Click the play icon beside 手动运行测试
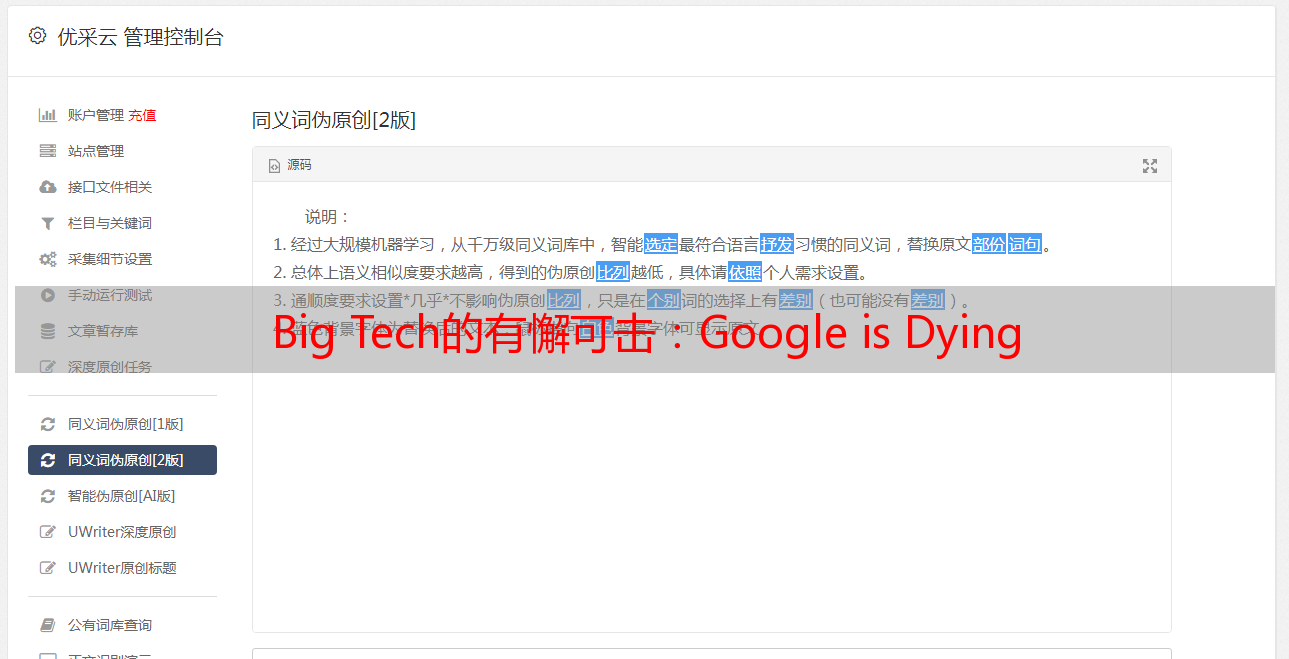Screen dimensions: 1289x659 coord(47,295)
